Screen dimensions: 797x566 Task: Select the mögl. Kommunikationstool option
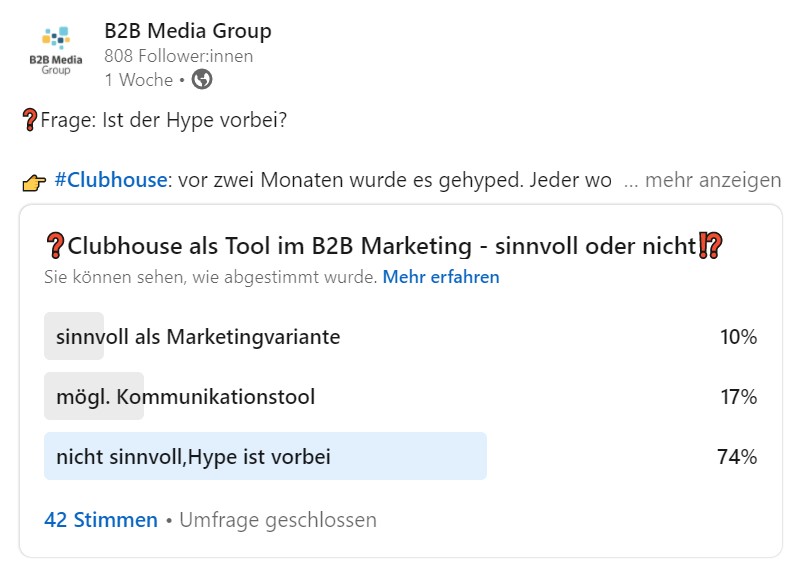tap(185, 397)
